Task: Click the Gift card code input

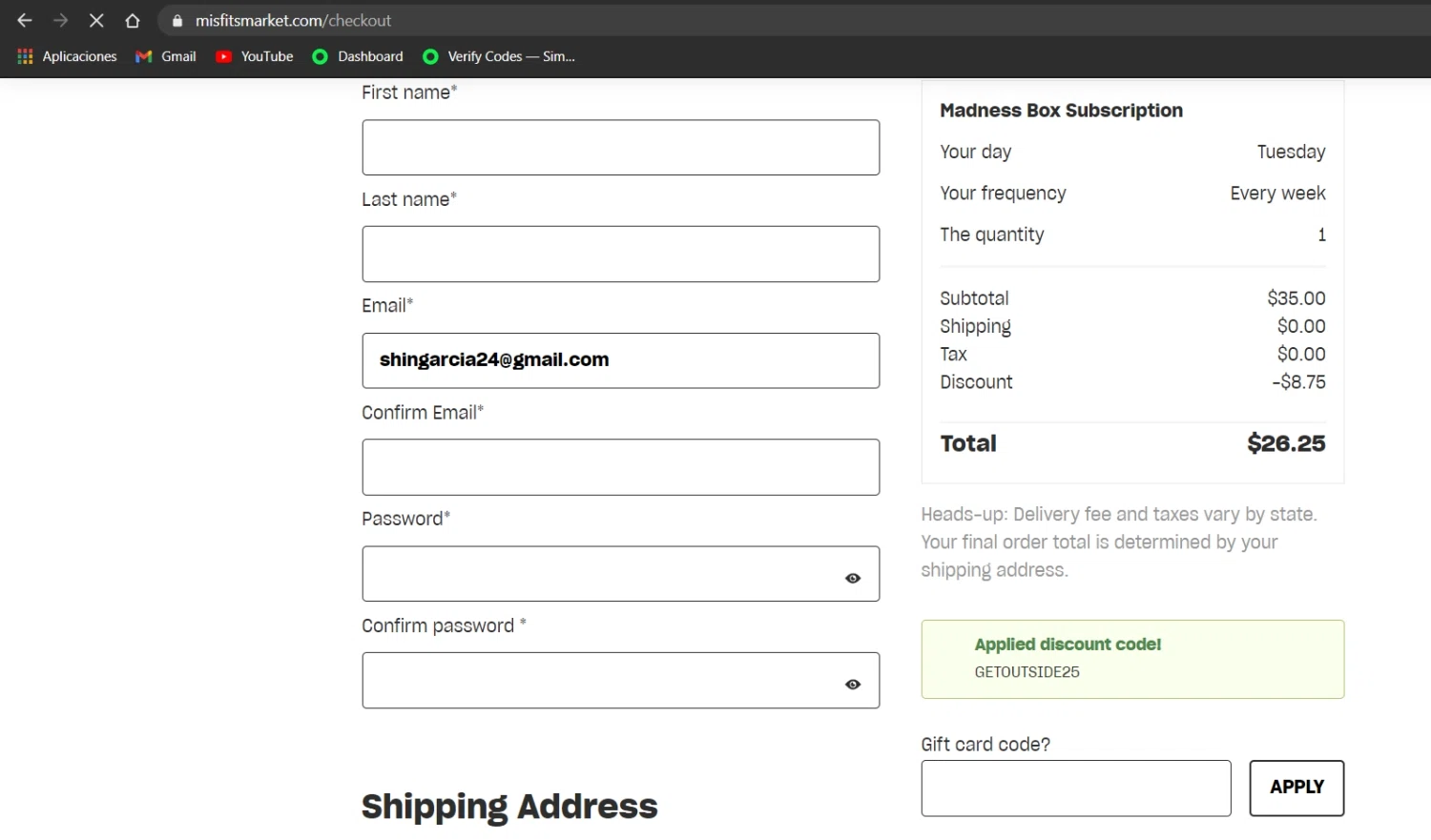Action: click(x=1076, y=789)
